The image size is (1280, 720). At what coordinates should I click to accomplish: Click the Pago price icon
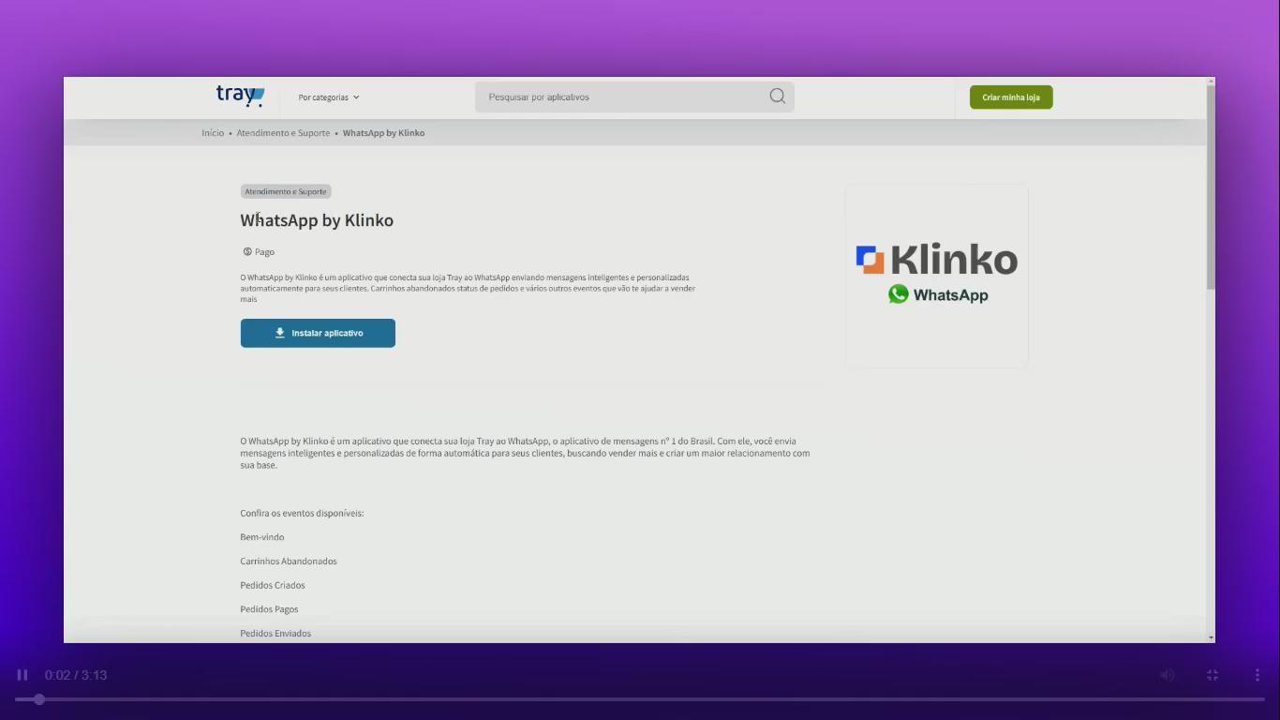[247, 252]
